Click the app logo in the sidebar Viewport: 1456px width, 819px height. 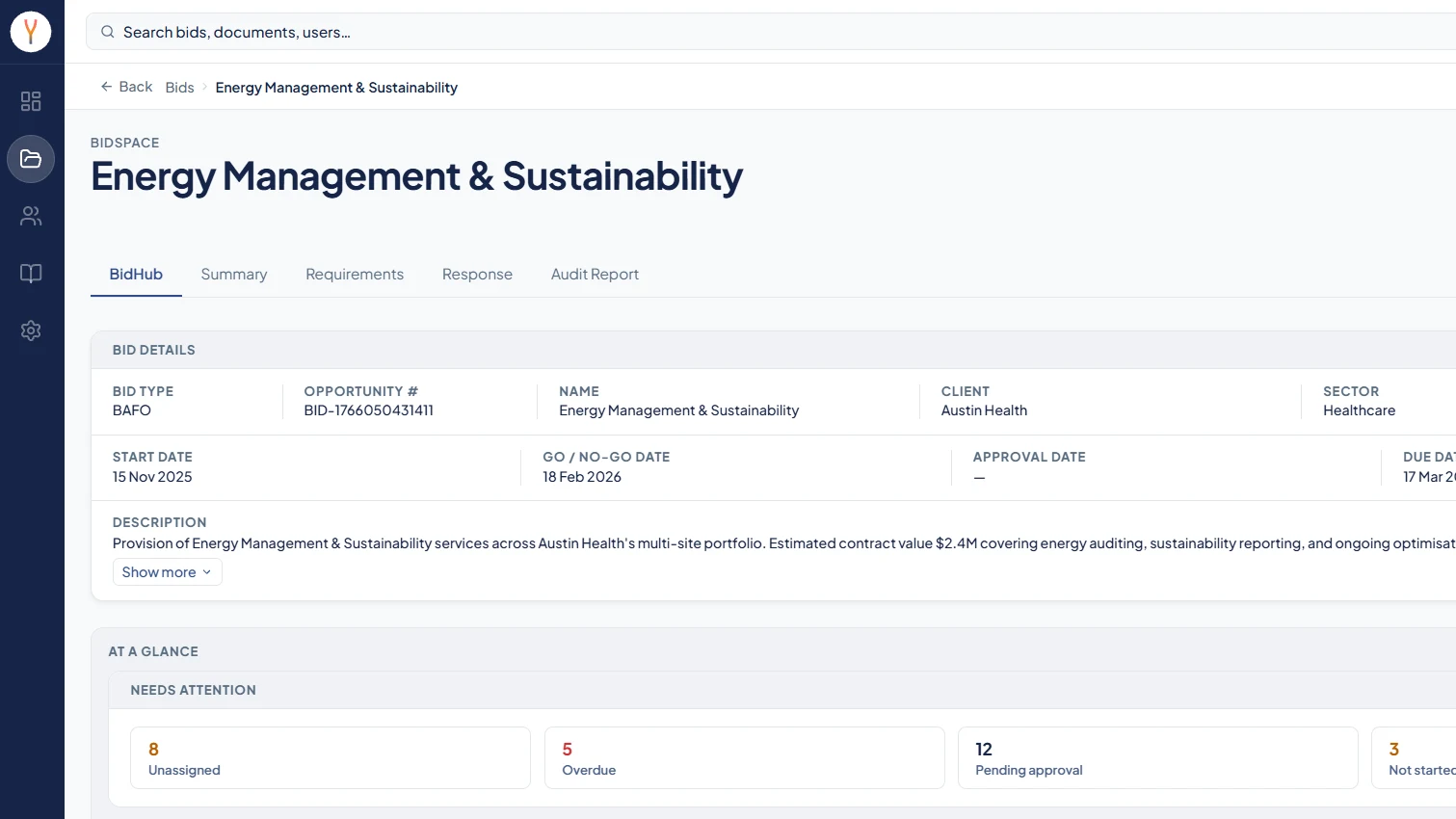click(x=31, y=32)
